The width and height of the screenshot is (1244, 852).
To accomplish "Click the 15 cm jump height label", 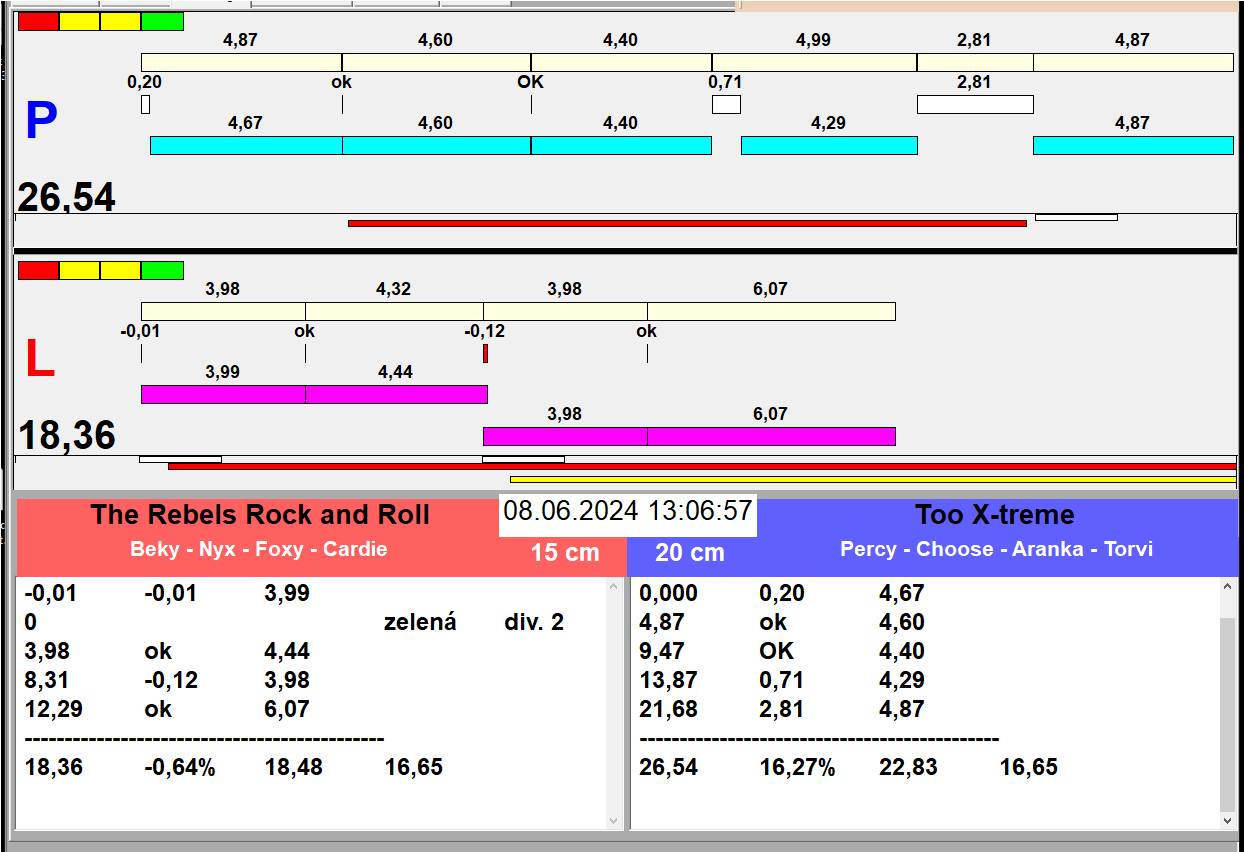I will [x=565, y=552].
